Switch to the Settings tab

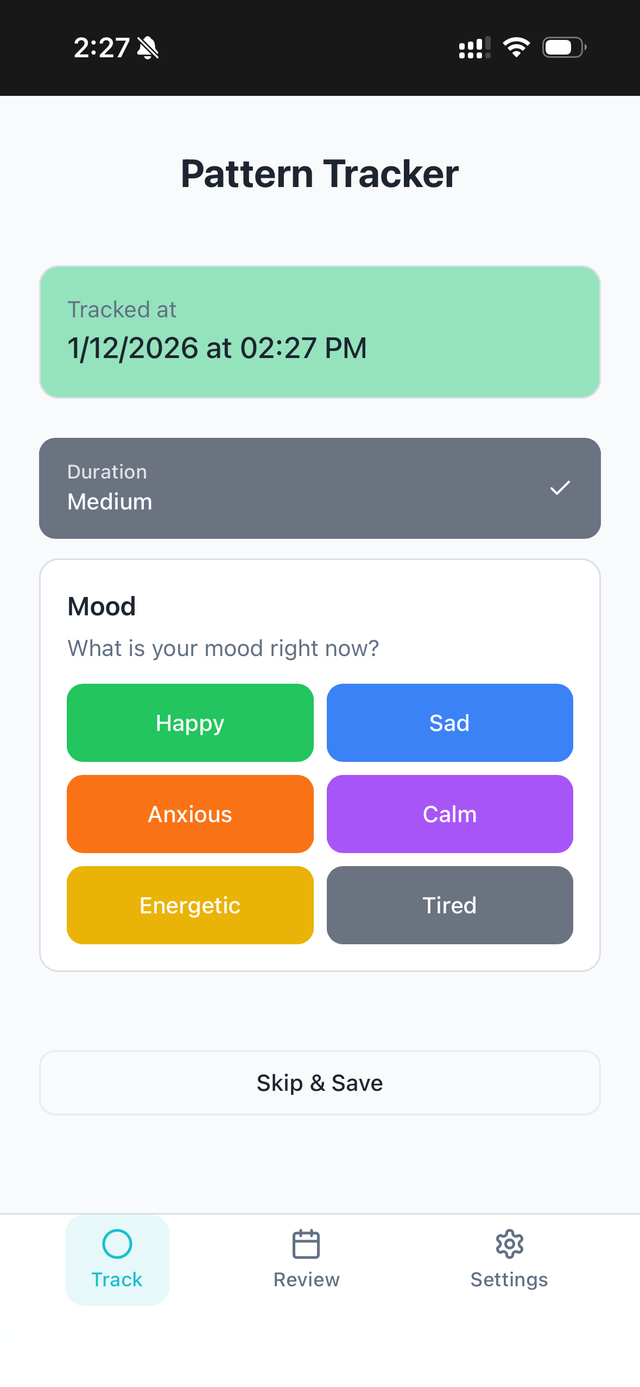click(x=509, y=1260)
